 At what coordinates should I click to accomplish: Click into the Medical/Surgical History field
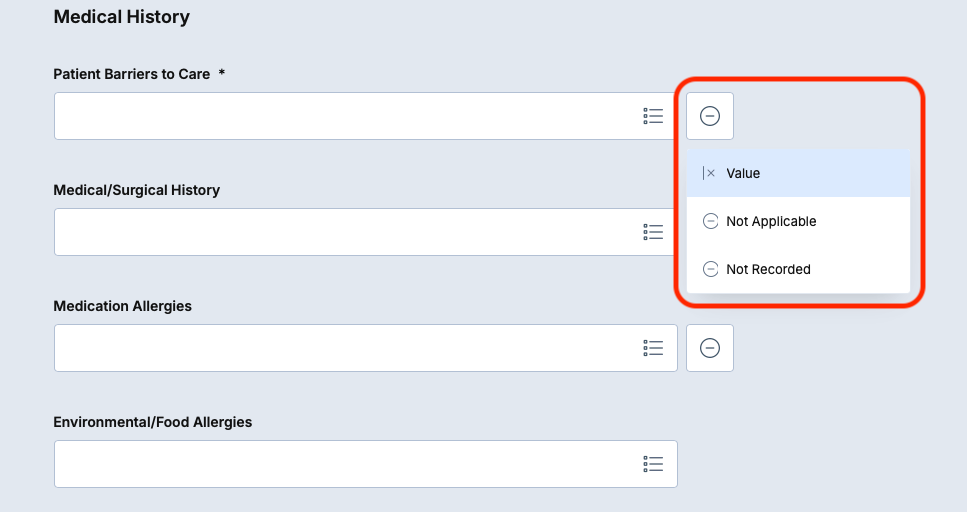point(340,232)
